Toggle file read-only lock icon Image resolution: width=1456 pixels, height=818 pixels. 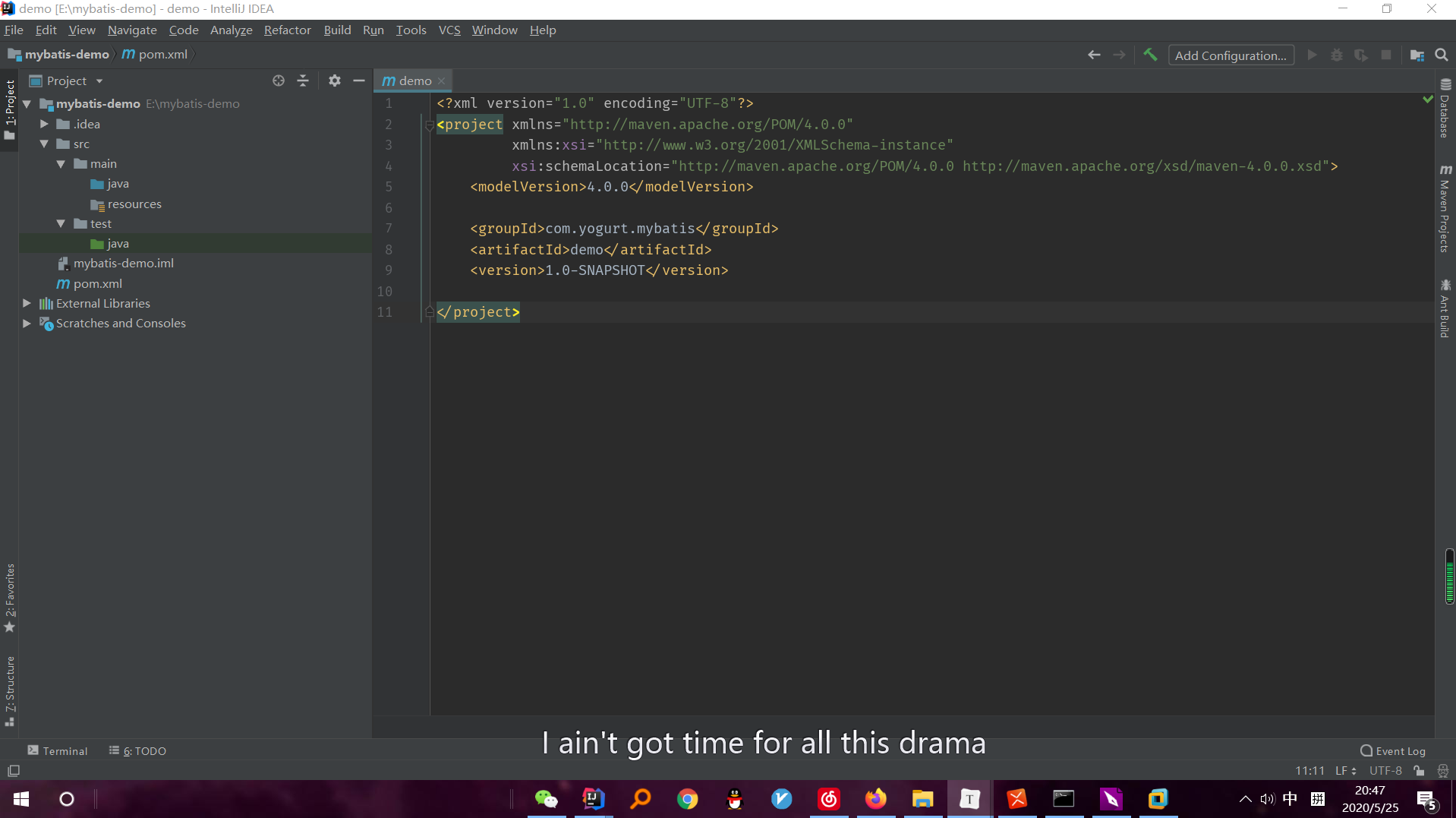pyautogui.click(x=1419, y=770)
